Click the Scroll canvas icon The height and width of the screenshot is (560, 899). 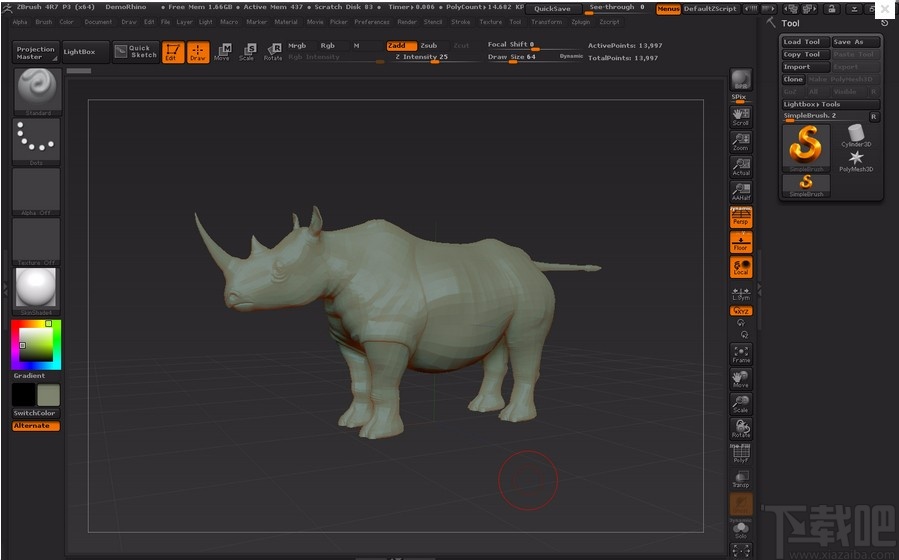click(x=741, y=117)
